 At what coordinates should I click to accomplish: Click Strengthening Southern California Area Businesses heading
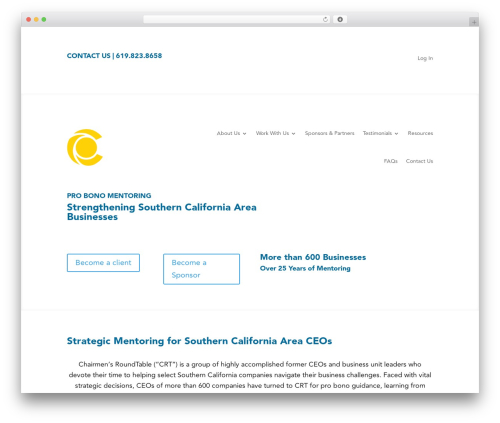pos(162,212)
